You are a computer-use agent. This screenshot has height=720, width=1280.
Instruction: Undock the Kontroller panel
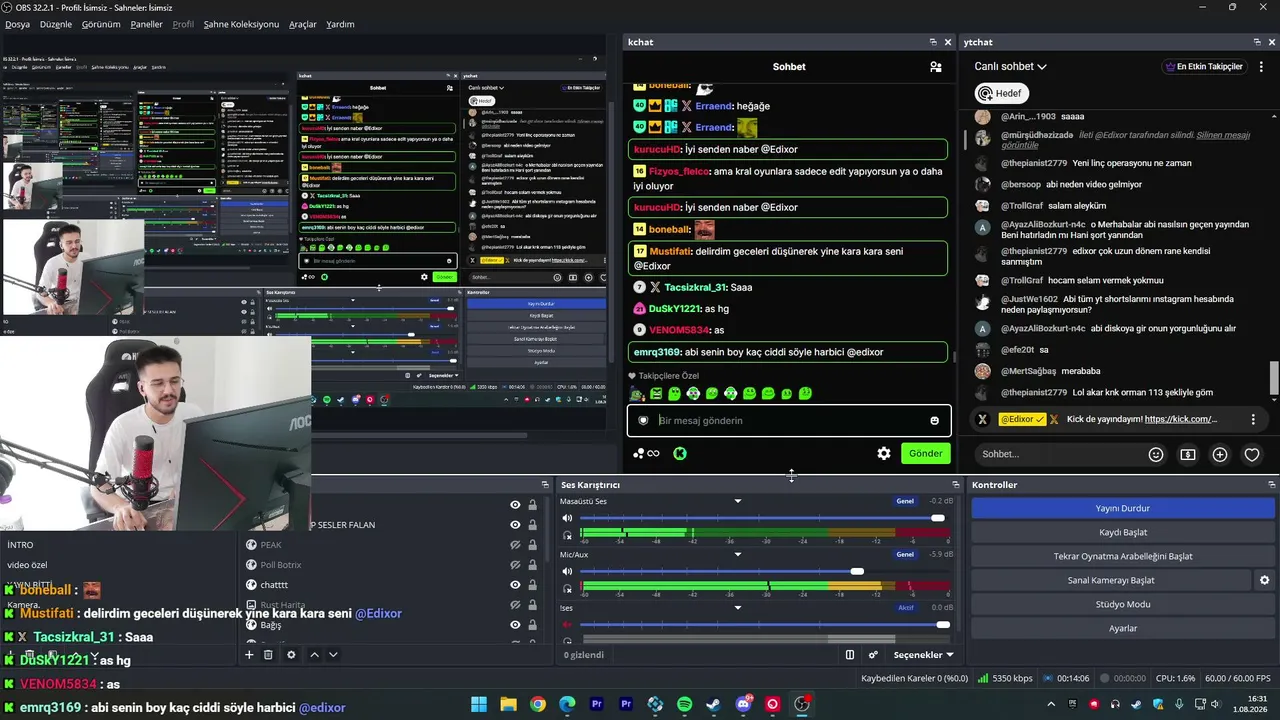coord(1271,485)
